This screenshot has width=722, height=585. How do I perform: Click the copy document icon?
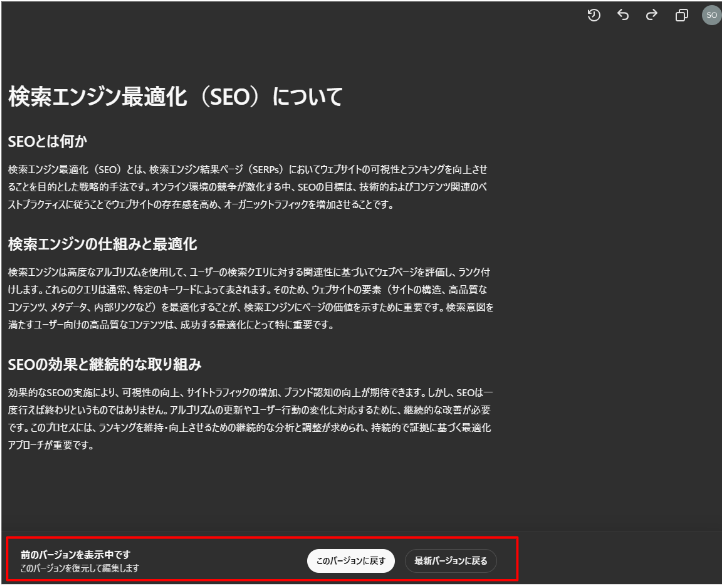point(682,15)
